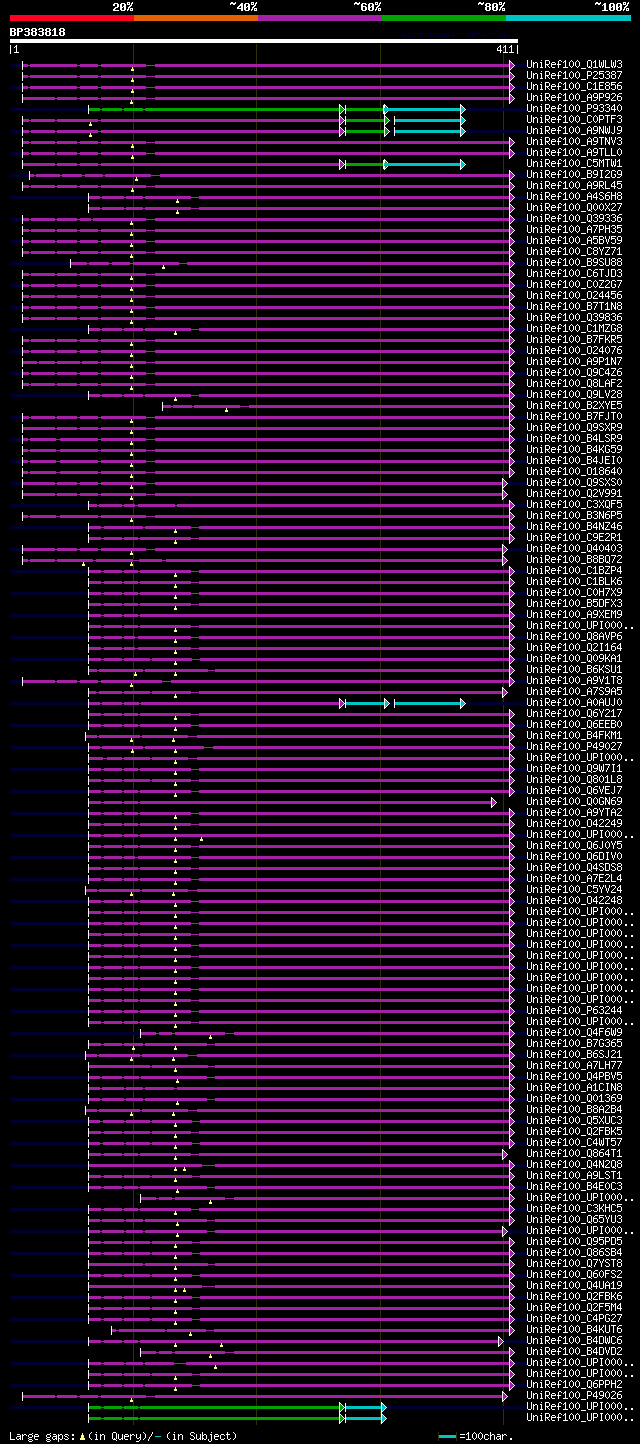The width and height of the screenshot is (640, 1444).
Task: Select UniRef100_Q8LAF2 label
Action: 574,383
